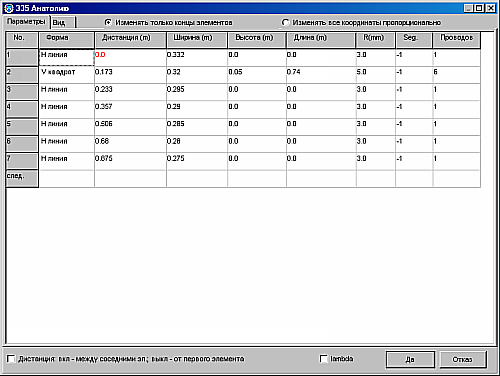The height and width of the screenshot is (376, 500).
Task: Switch to the Вид tab
Action: pyautogui.click(x=63, y=22)
